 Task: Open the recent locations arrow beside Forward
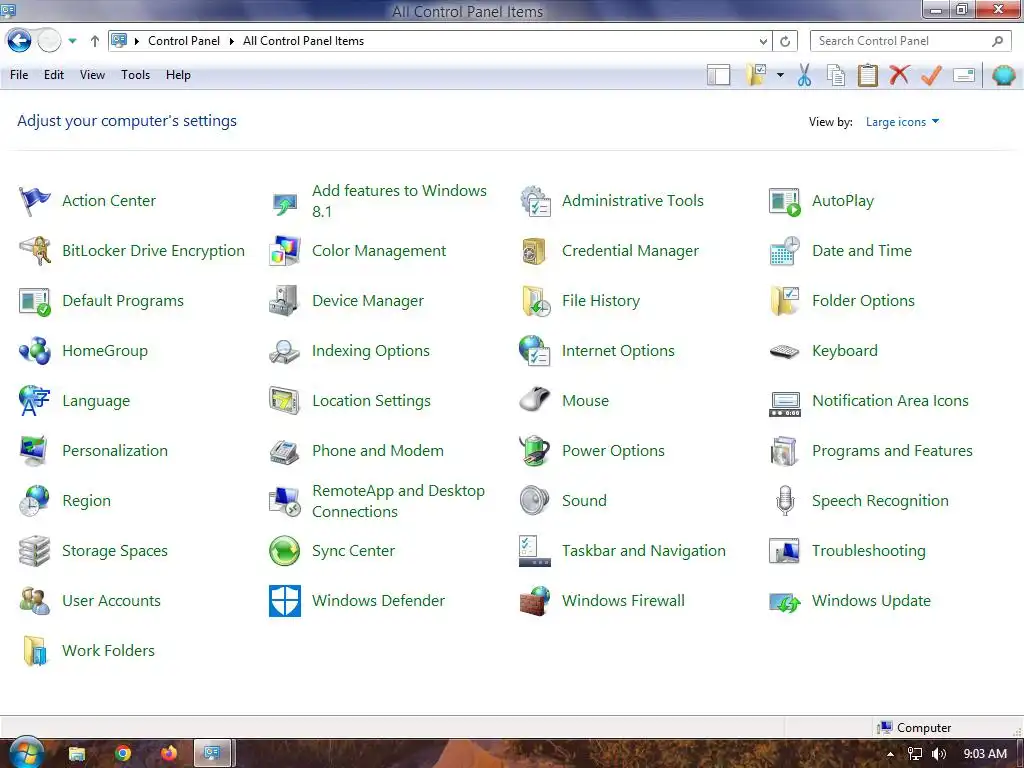coord(72,41)
